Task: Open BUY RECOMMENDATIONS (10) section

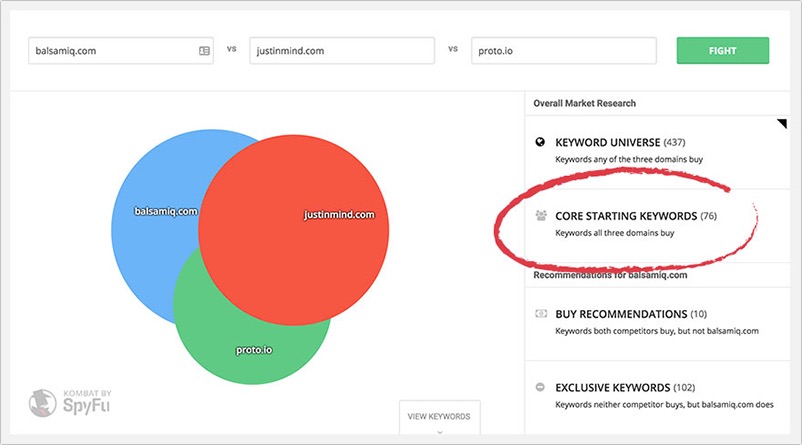Action: (657, 324)
